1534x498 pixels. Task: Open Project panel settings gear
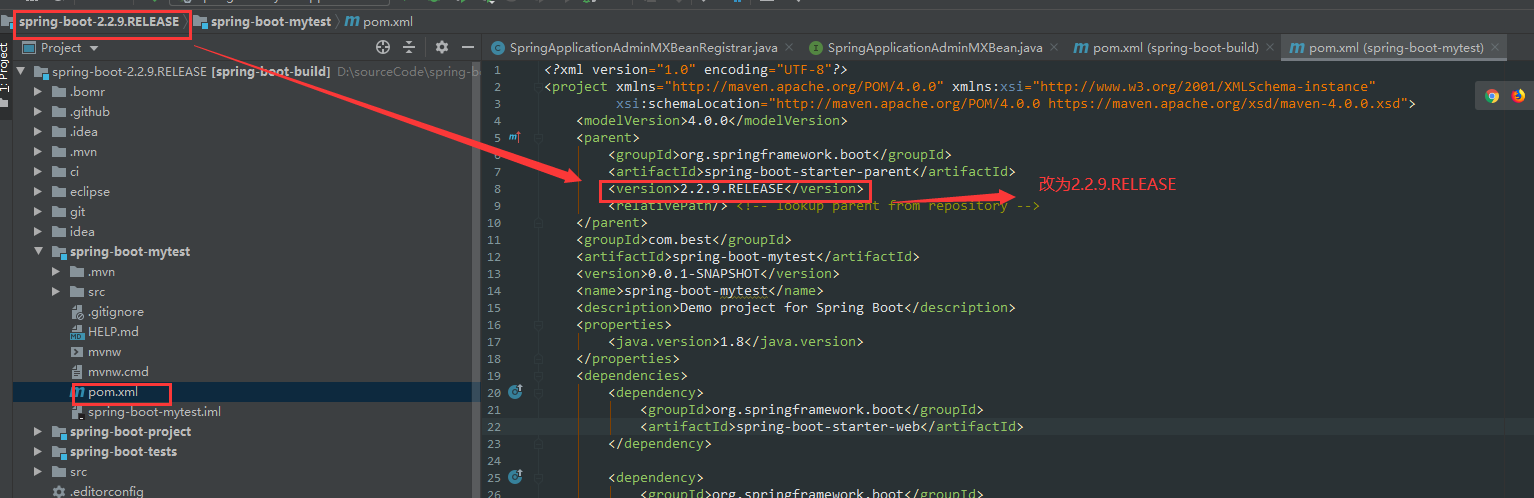click(442, 47)
